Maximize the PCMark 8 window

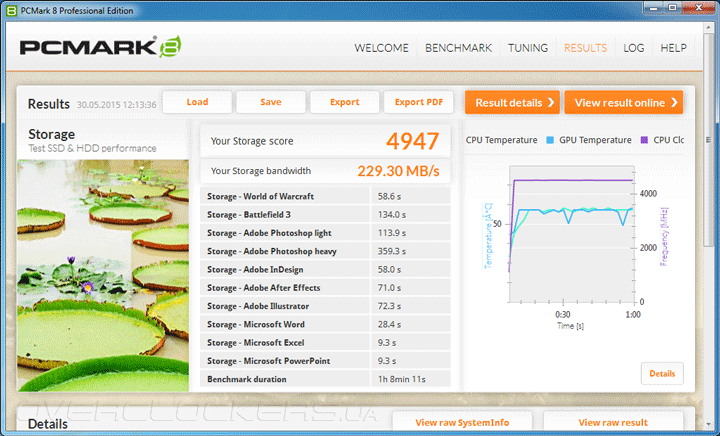point(673,8)
